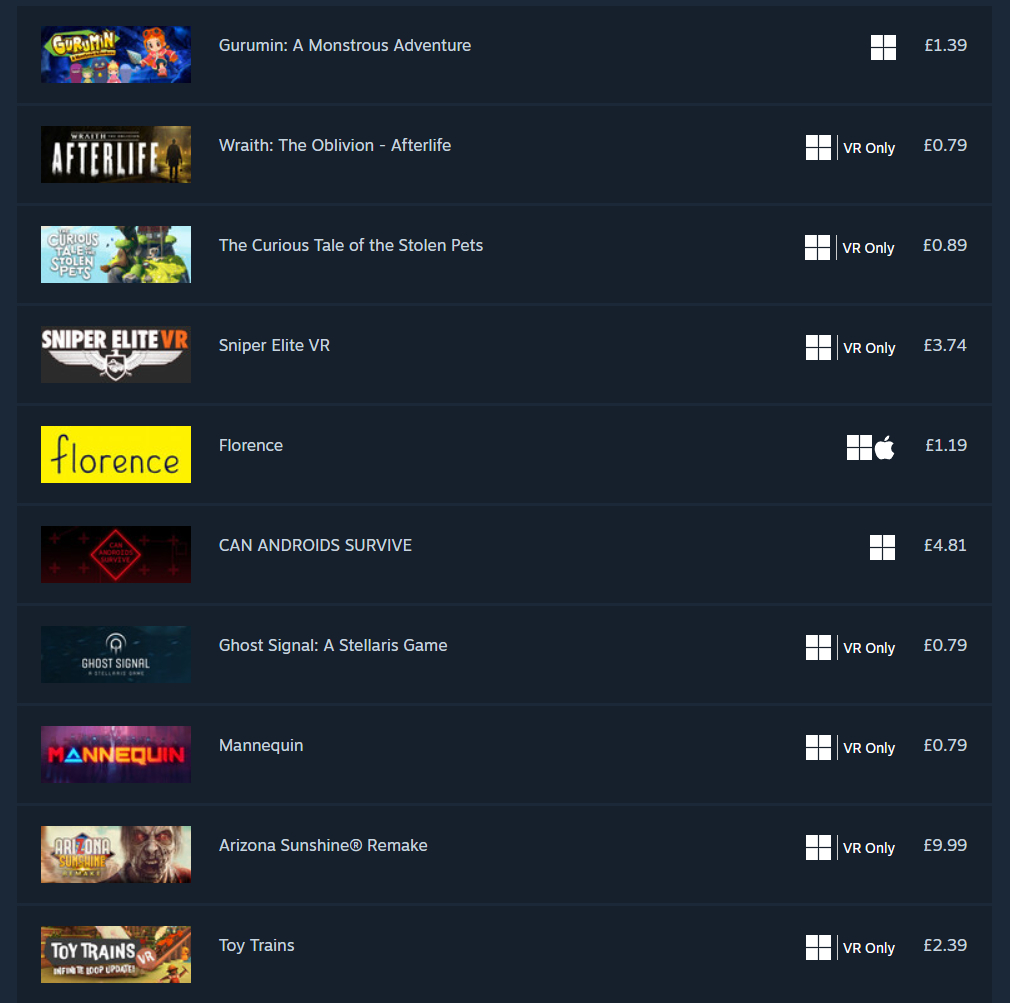
Task: Select the Mannequin game title
Action: (261, 745)
